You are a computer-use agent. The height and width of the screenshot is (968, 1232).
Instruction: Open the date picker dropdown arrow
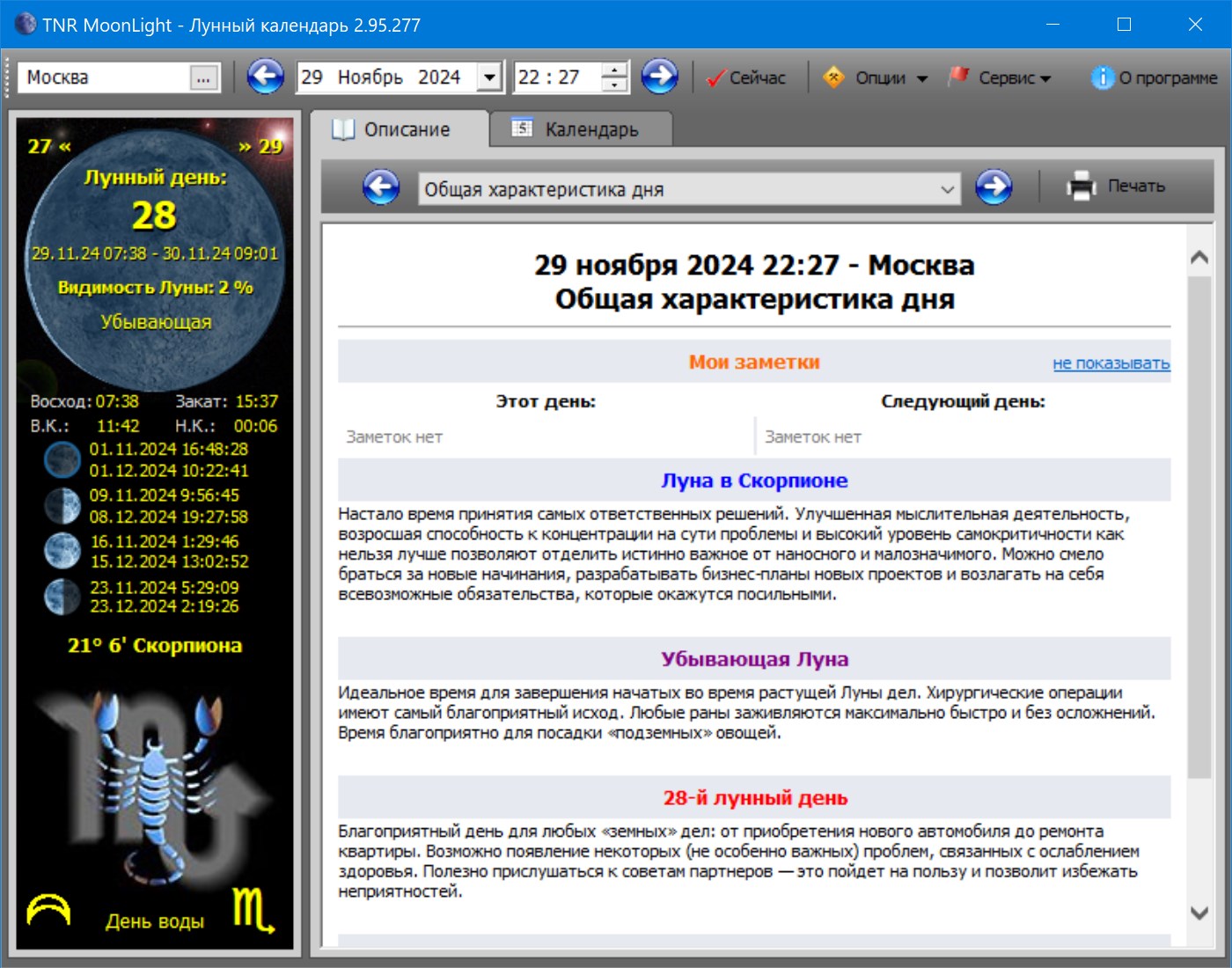click(x=489, y=77)
